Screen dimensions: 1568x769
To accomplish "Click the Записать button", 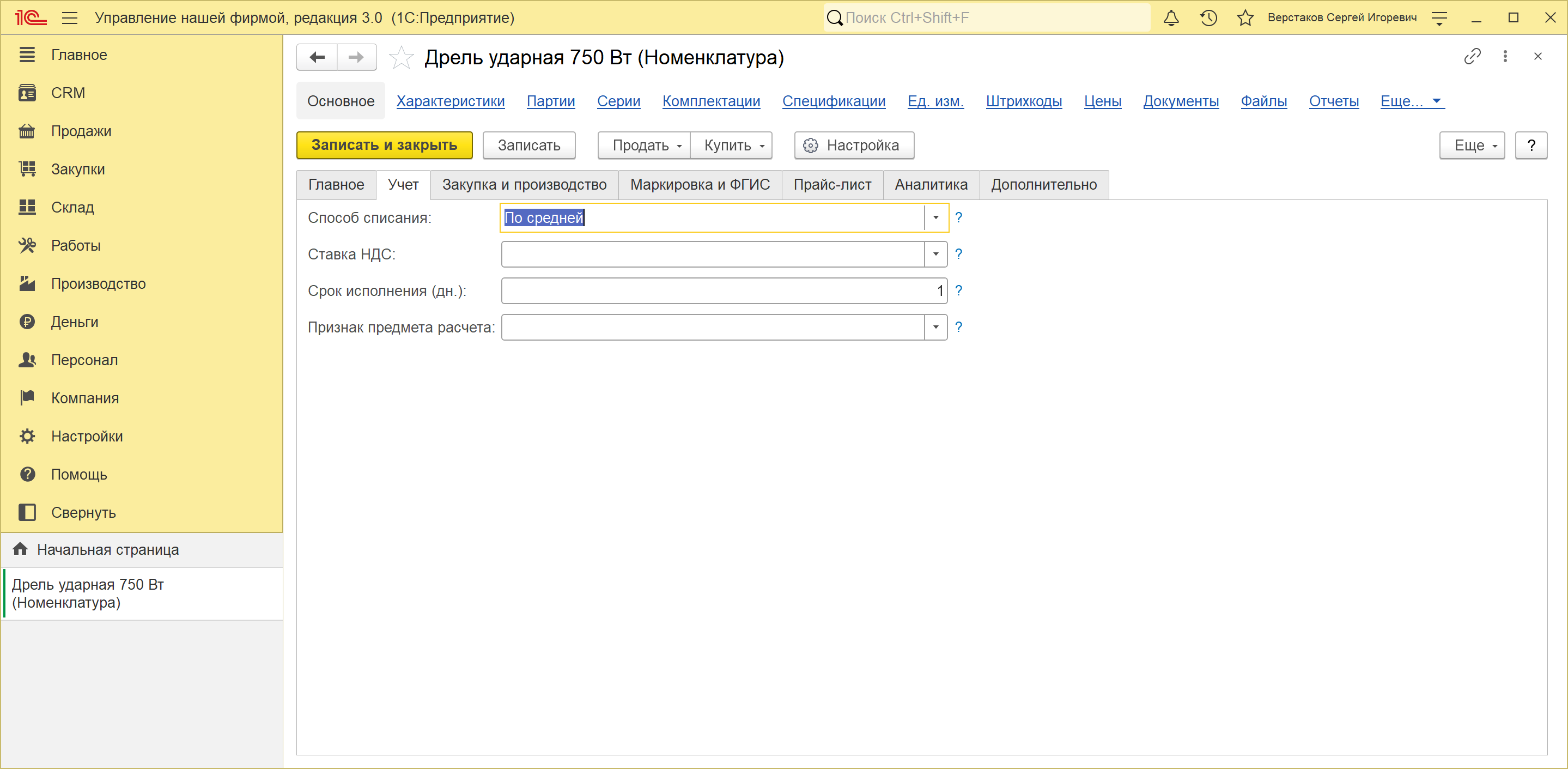I will (x=529, y=146).
